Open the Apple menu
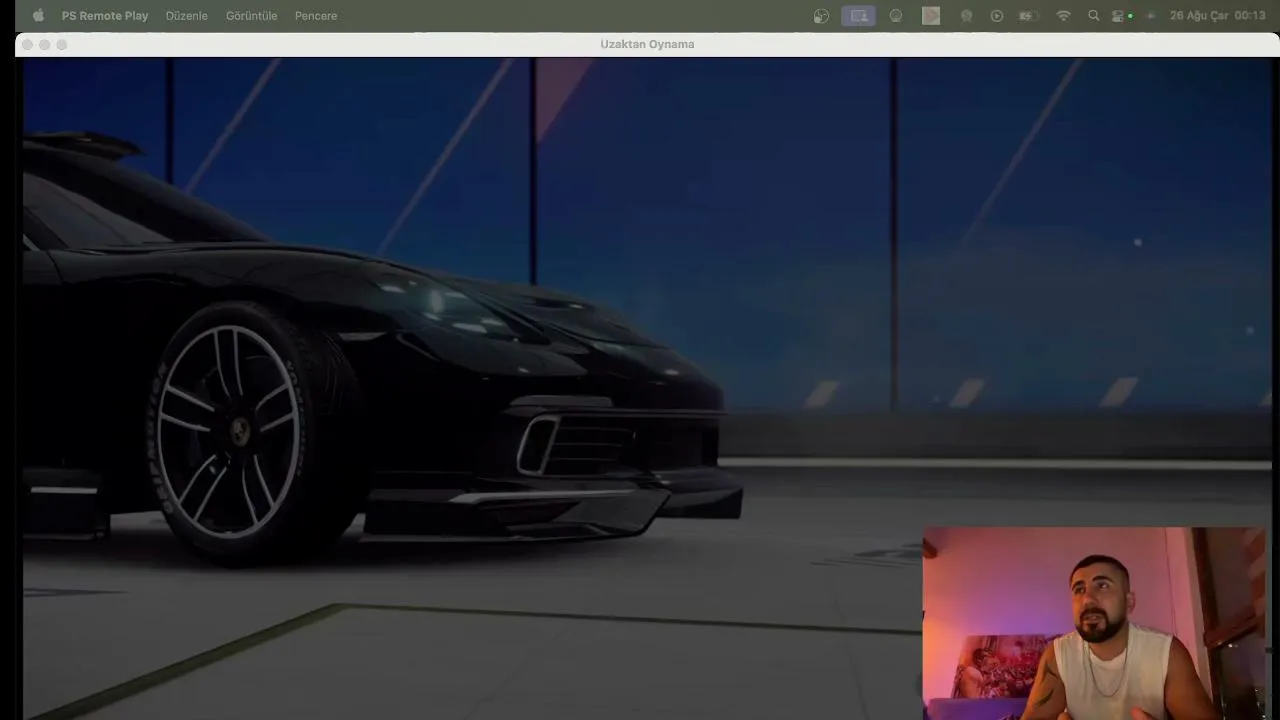Screen dimensions: 1280x720 coord(38,16)
